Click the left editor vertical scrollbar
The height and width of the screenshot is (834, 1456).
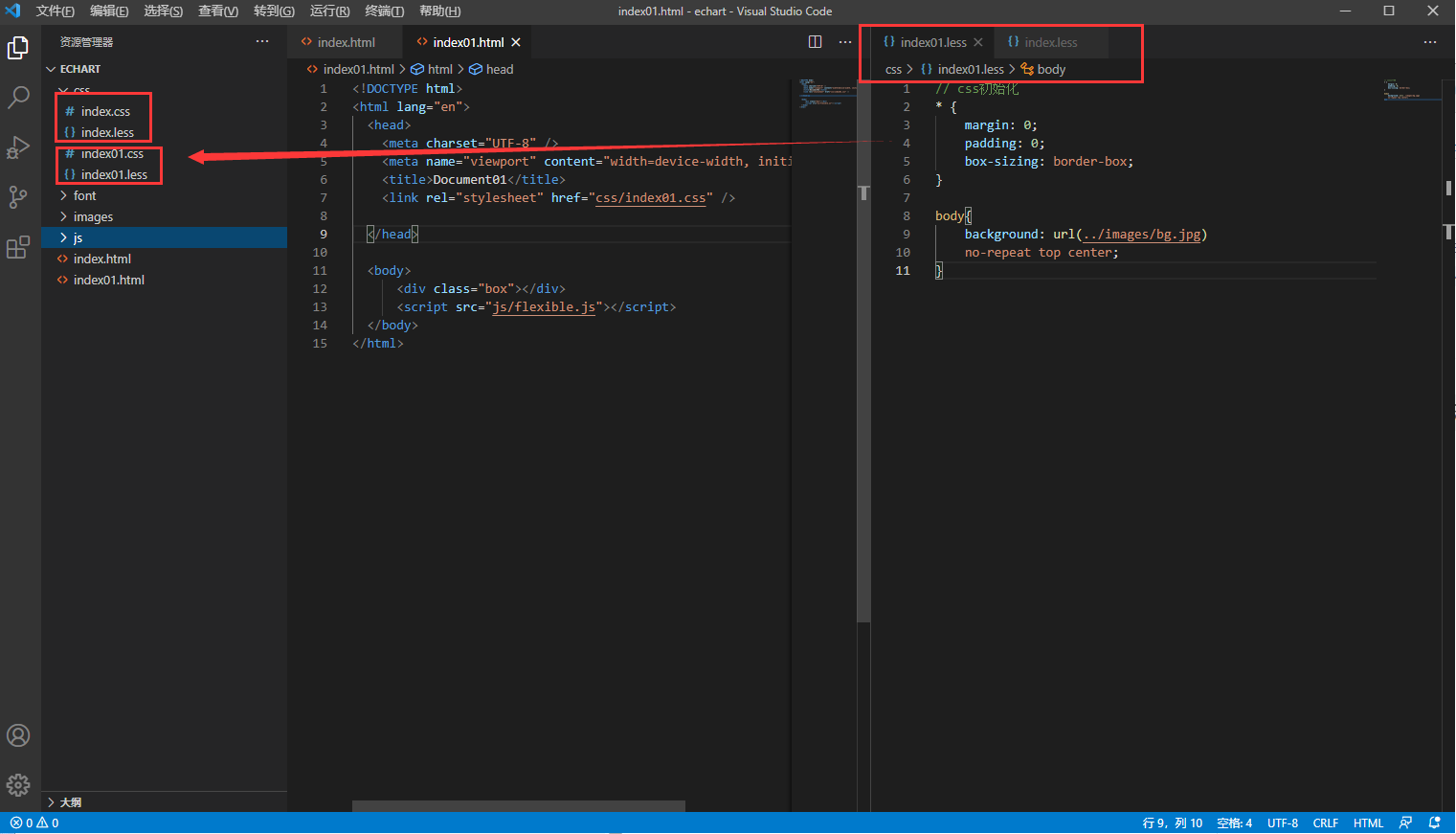pyautogui.click(x=863, y=349)
